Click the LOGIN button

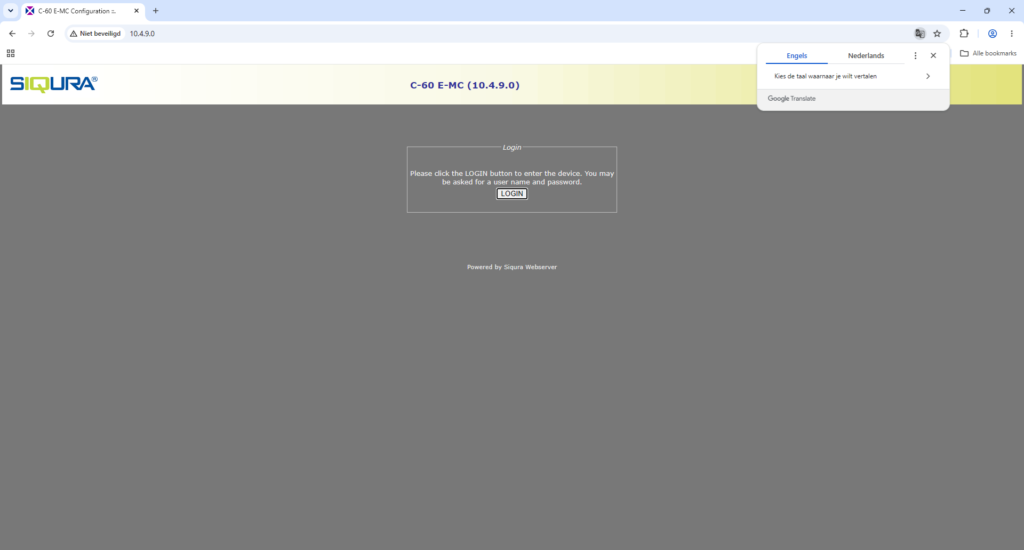pos(511,193)
